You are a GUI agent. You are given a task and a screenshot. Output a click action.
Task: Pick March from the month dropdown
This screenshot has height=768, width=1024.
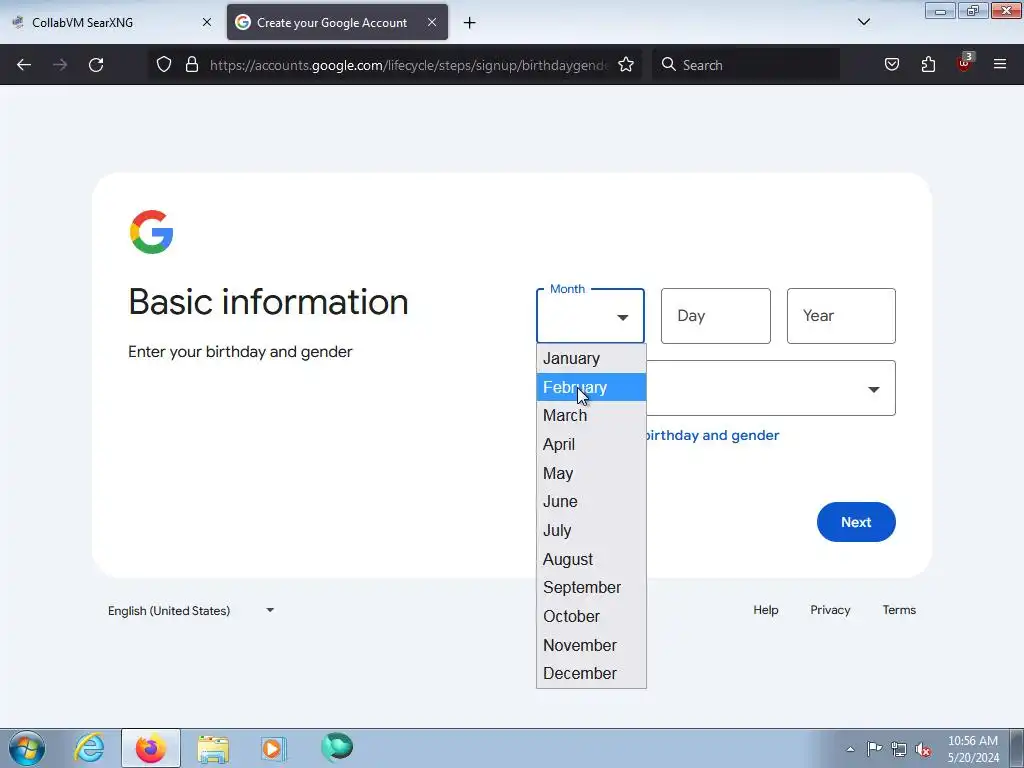point(591,415)
